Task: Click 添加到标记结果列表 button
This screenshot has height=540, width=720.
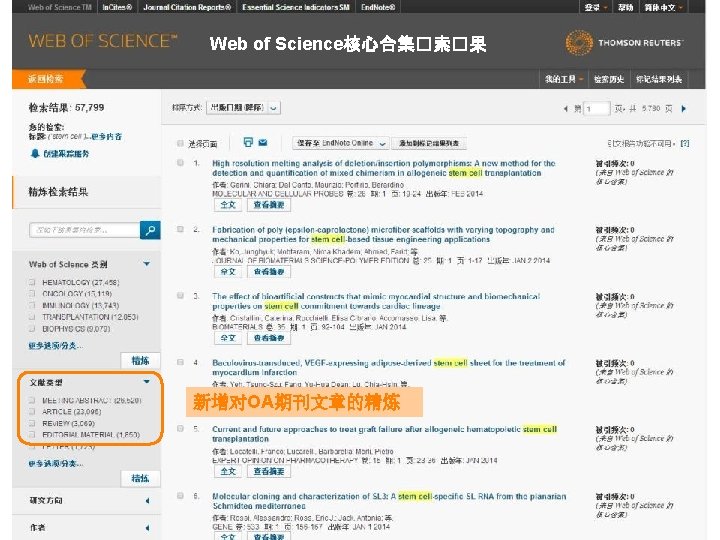Action: pos(429,143)
